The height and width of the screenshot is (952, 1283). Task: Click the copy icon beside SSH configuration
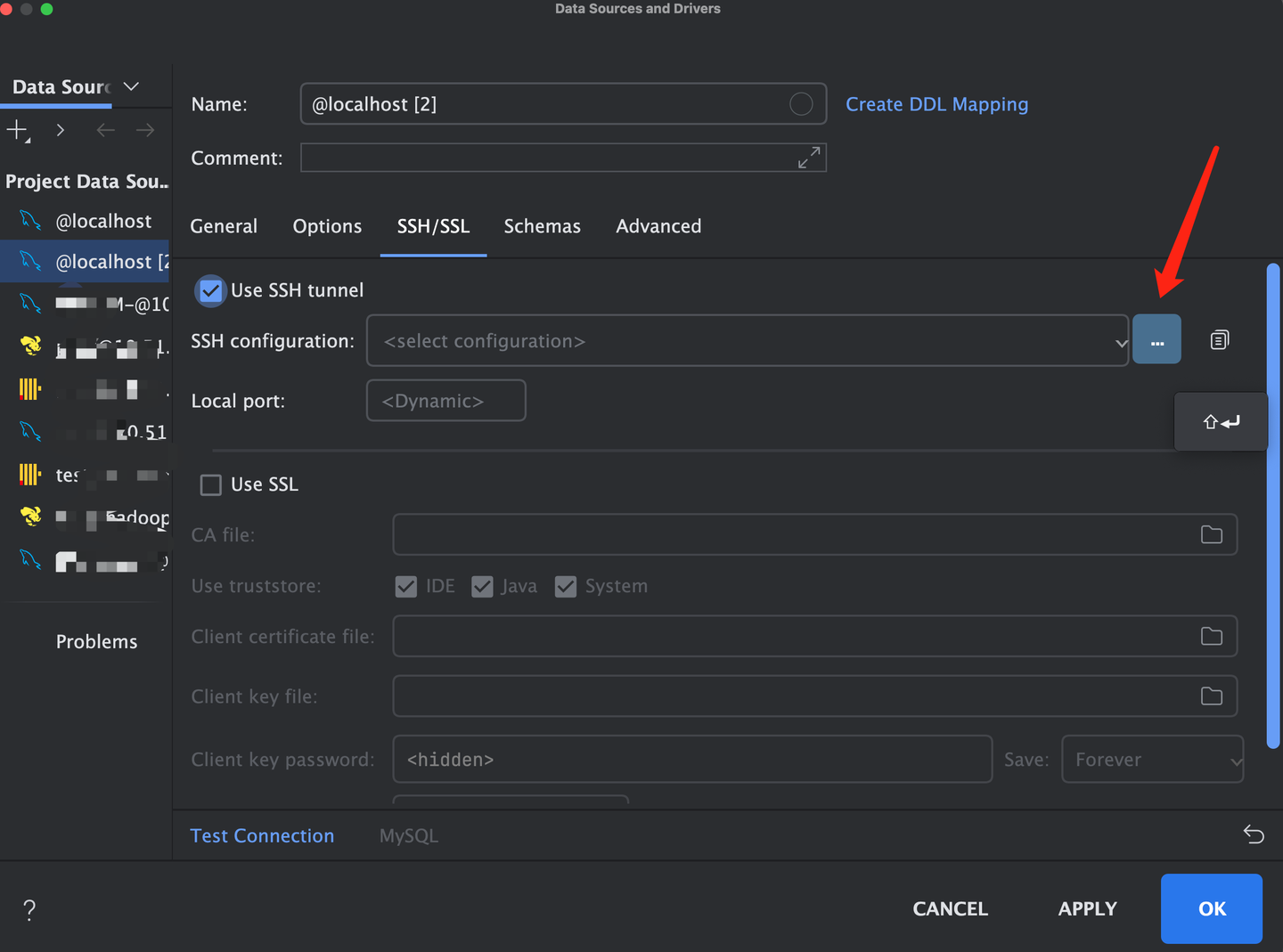(1219, 340)
